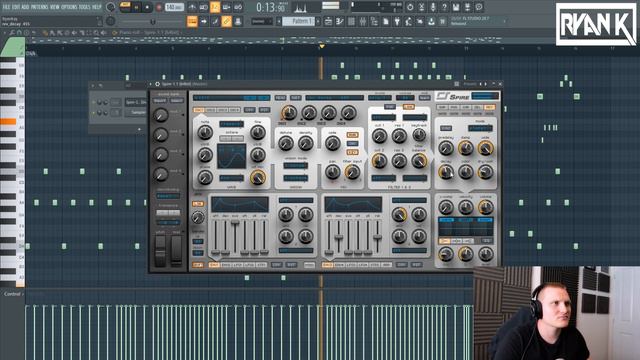The height and width of the screenshot is (360, 640).
Task: Turn the filter cut 1 knob
Action: (x=379, y=136)
